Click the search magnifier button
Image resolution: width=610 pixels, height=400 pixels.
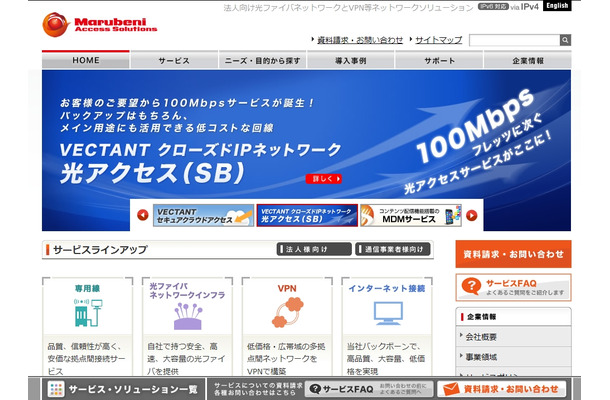[x=565, y=40]
